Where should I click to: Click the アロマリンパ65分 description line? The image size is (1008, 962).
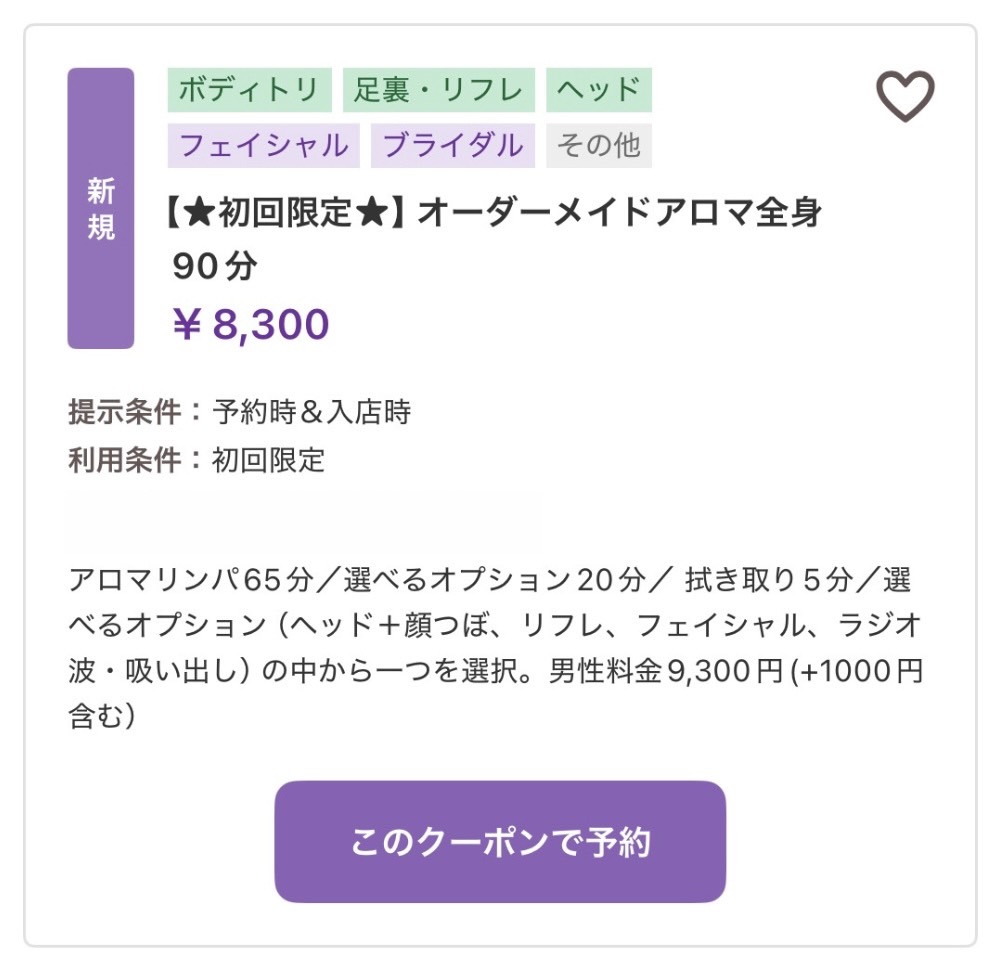490,580
